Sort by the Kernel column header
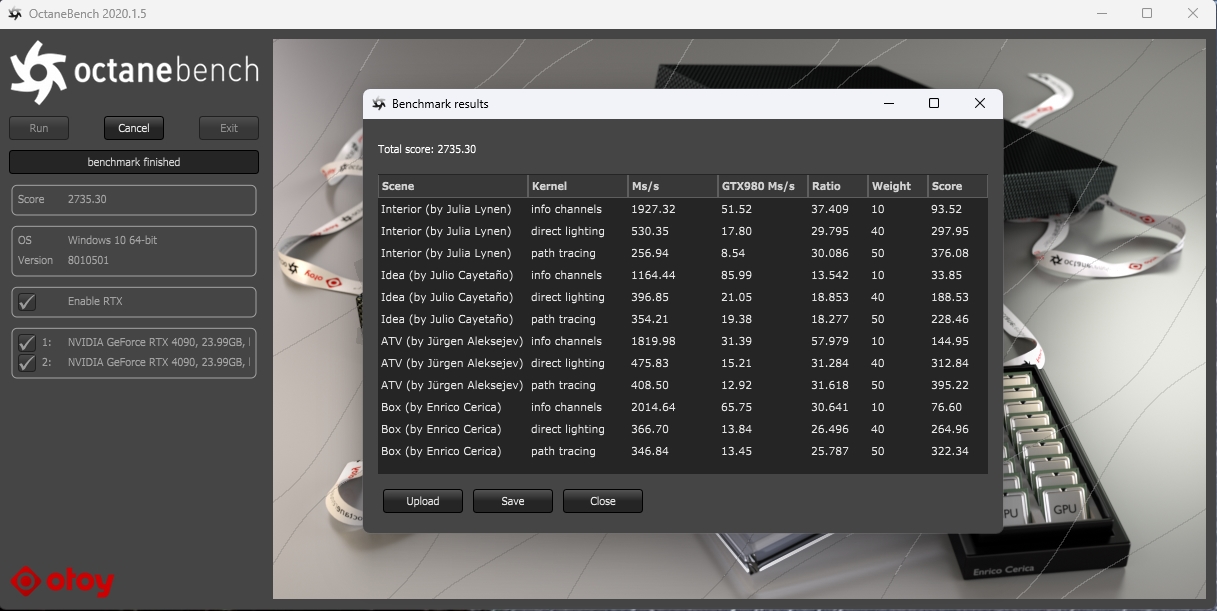The image size is (1217, 611). (x=578, y=186)
